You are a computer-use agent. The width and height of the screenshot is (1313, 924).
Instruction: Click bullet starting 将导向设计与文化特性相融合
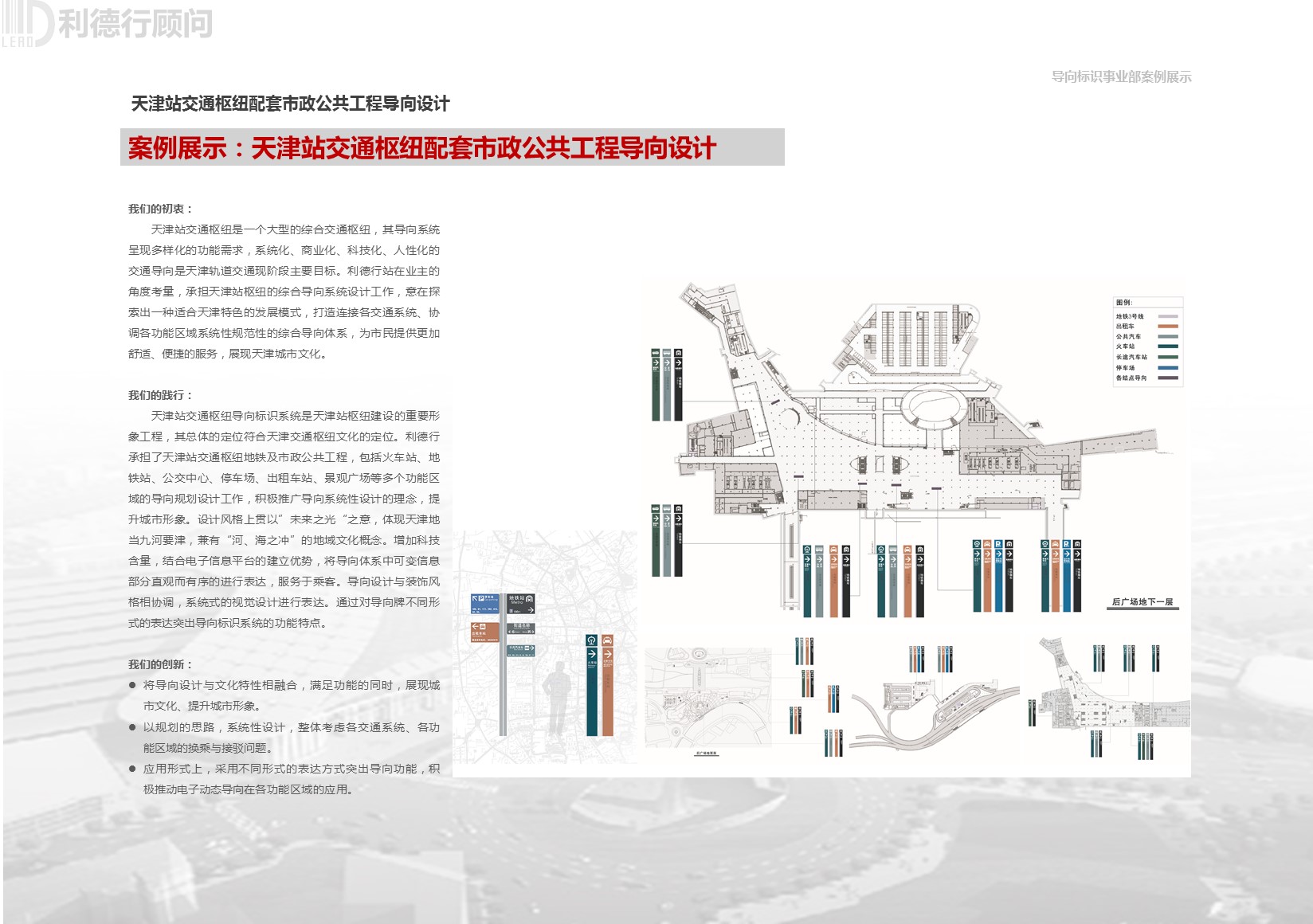(x=284, y=695)
